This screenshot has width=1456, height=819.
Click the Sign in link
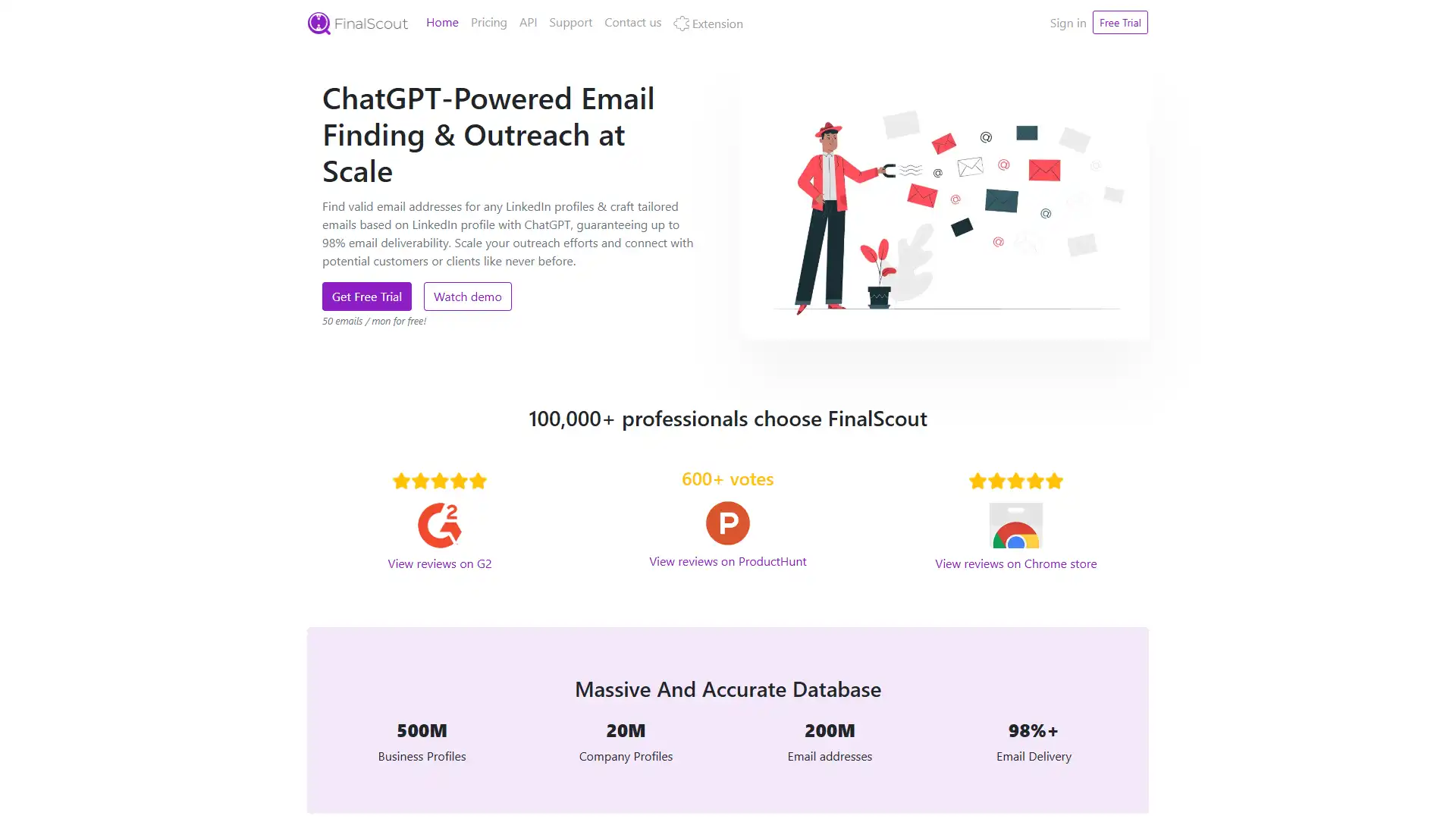tap(1067, 23)
